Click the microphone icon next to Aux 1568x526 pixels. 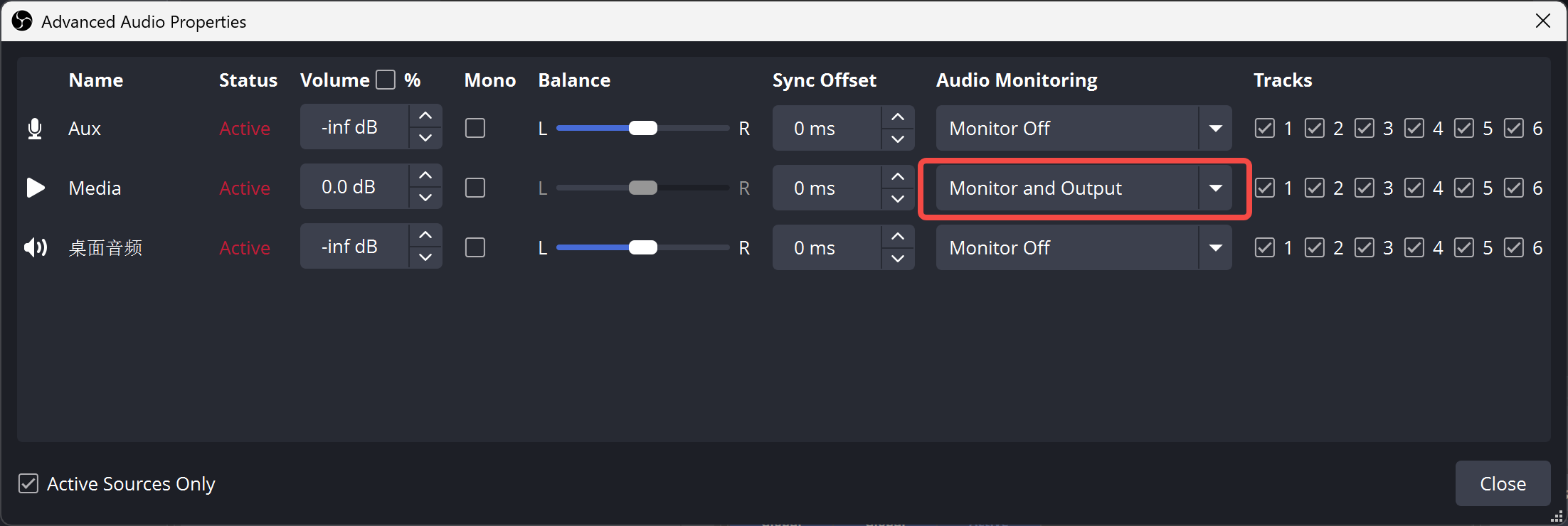[35, 129]
